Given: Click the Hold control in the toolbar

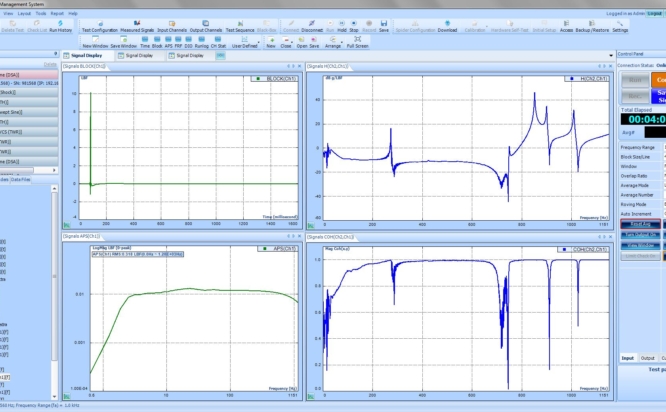Looking at the screenshot, I should click(342, 26).
